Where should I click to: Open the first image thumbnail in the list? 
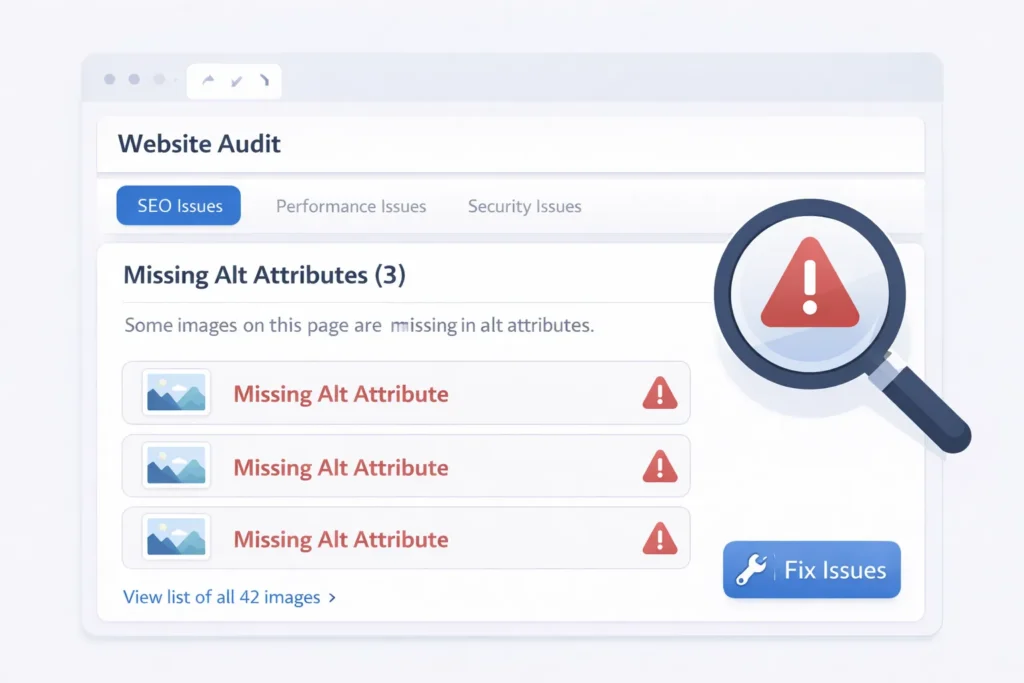[x=176, y=393]
